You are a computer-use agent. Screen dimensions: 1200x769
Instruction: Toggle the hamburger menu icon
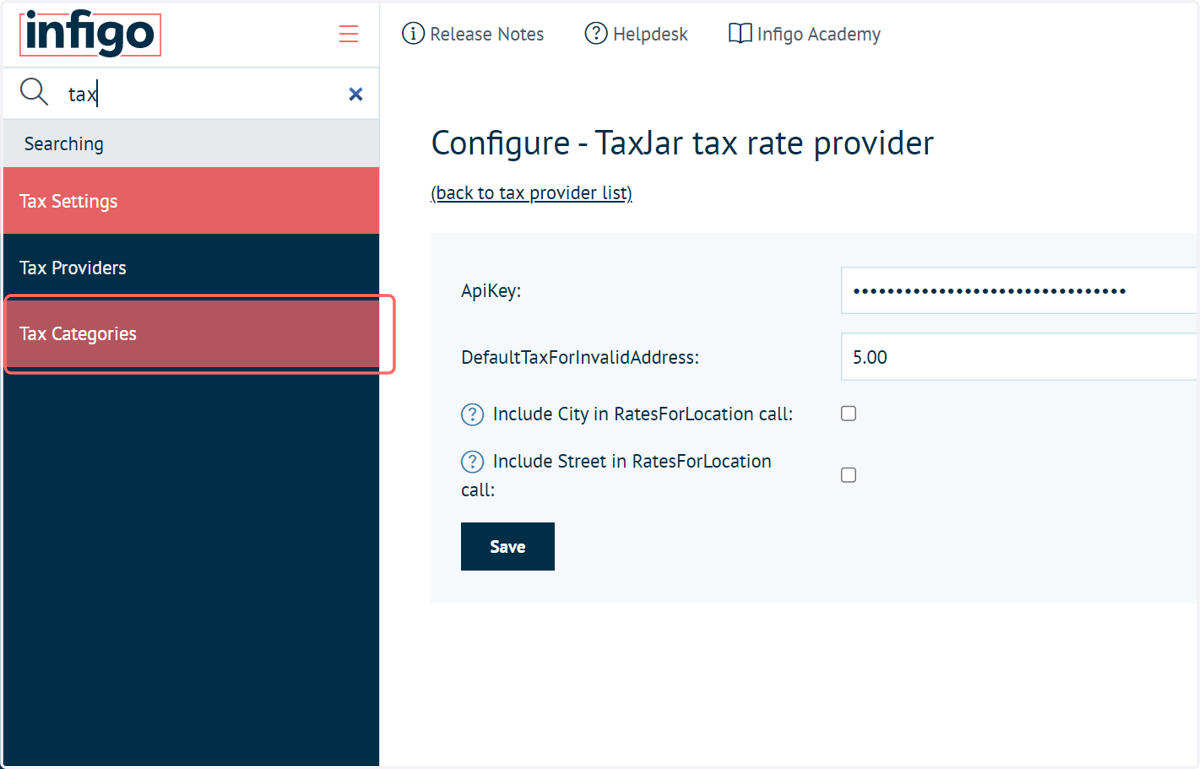(x=348, y=34)
